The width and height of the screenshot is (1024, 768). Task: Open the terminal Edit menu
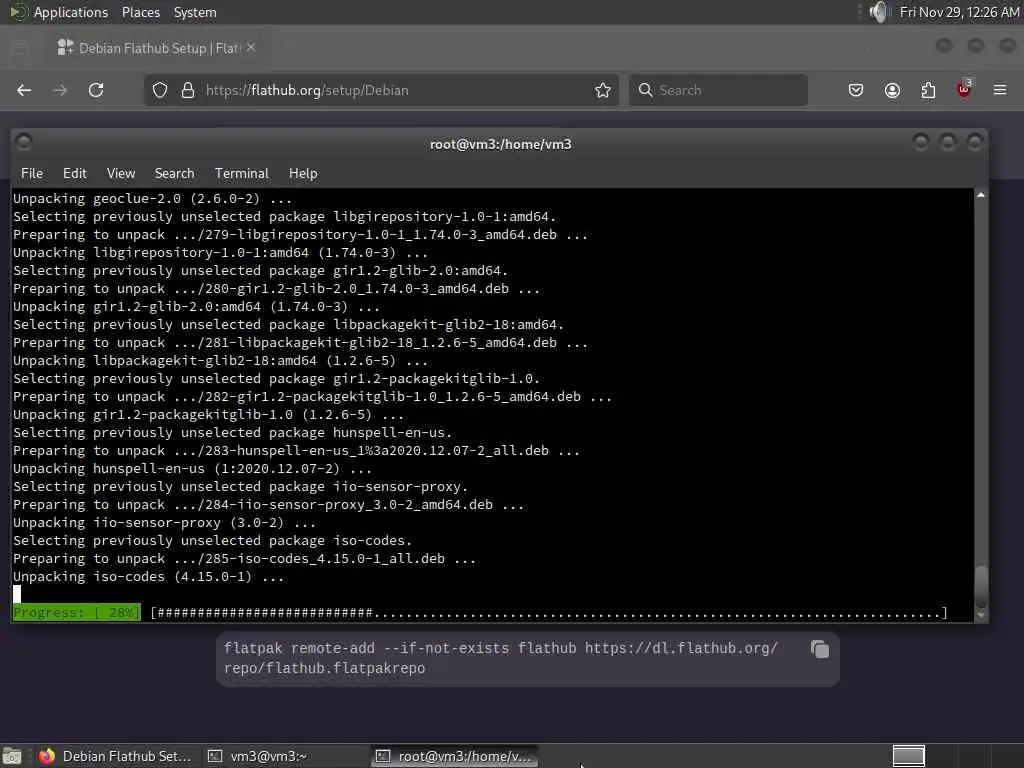(74, 173)
